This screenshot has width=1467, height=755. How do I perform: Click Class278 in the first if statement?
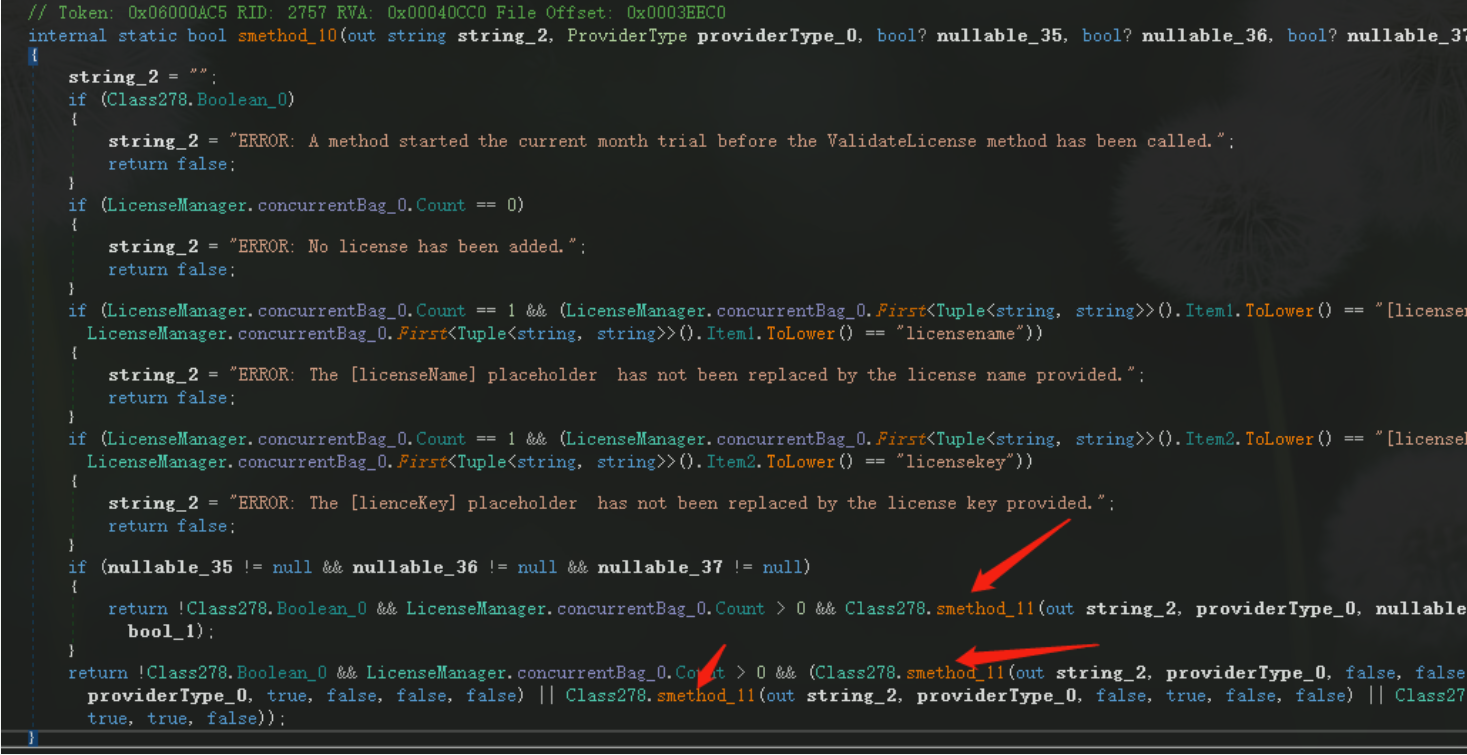pos(141,99)
